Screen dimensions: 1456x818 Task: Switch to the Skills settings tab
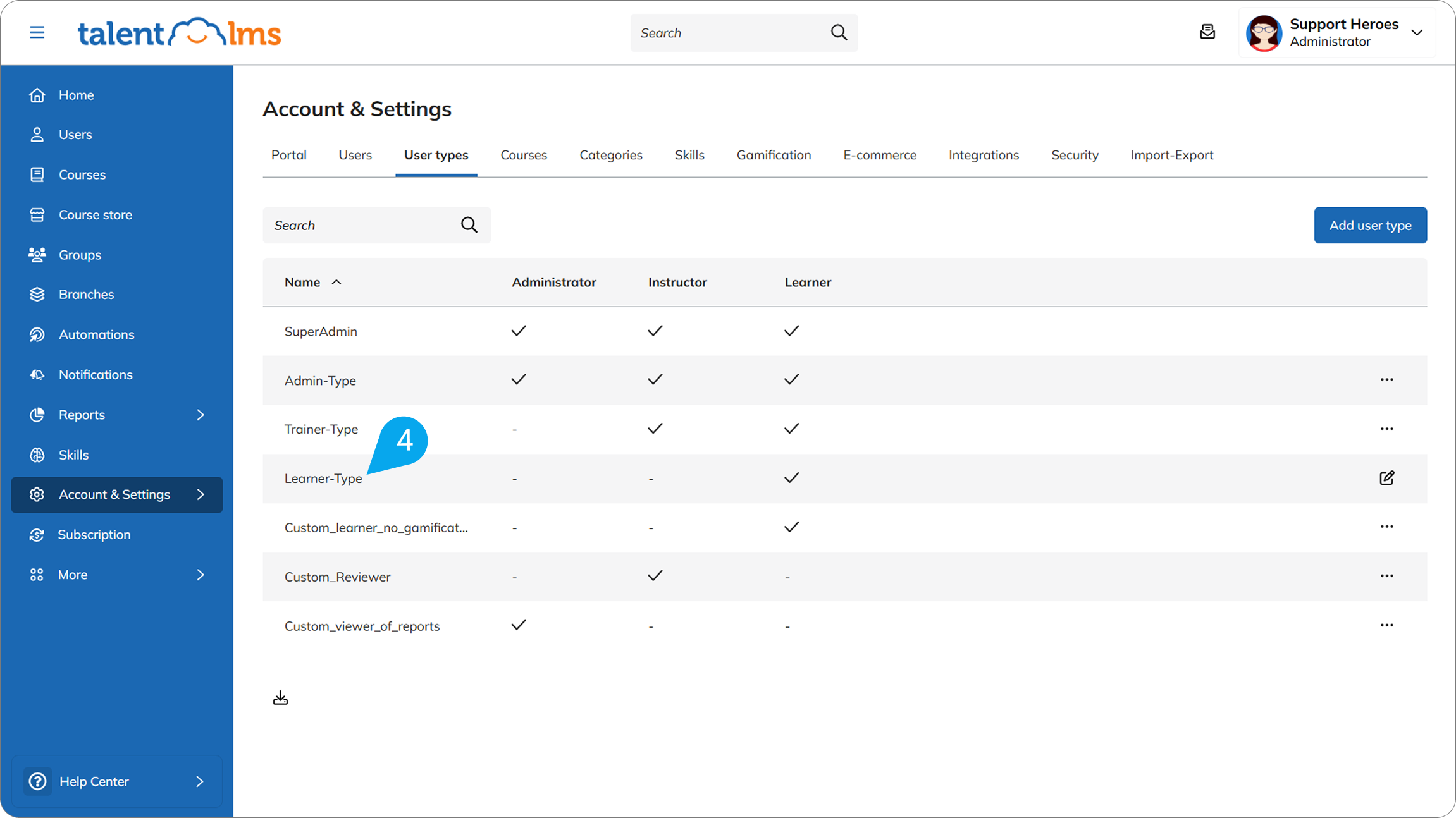pyautogui.click(x=689, y=155)
